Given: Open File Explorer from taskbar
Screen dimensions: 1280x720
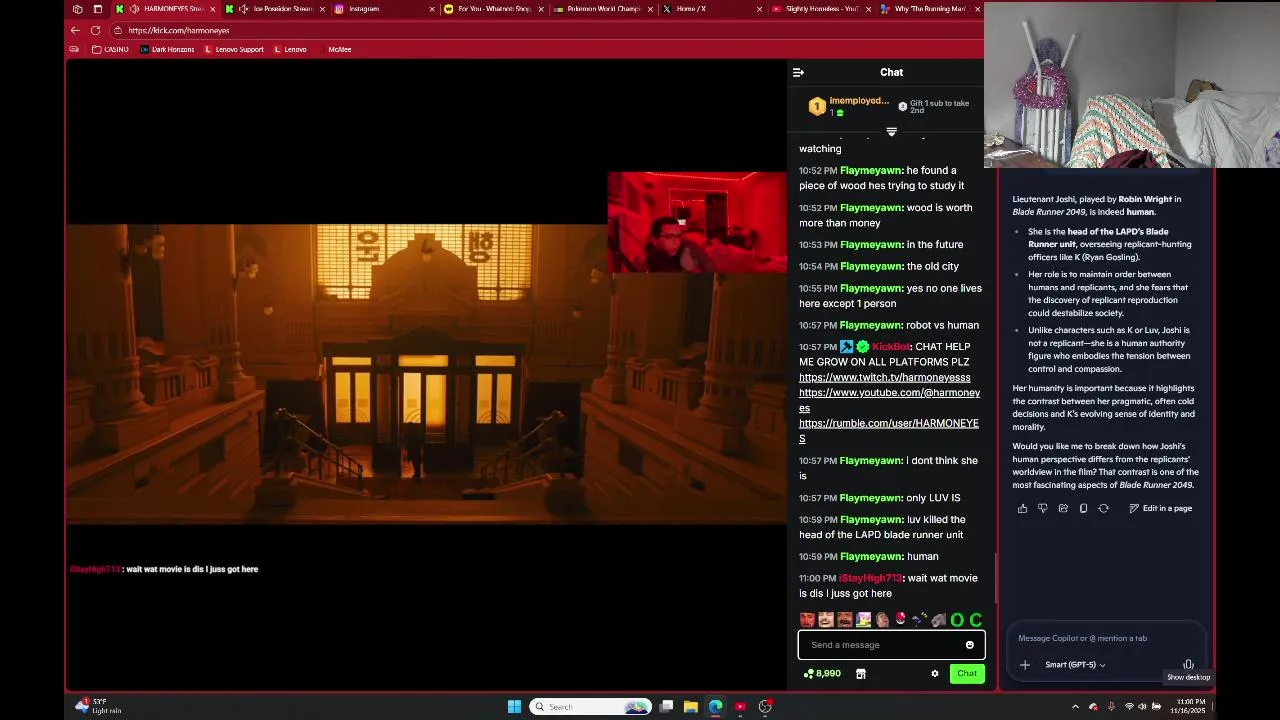Looking at the screenshot, I should [x=690, y=707].
